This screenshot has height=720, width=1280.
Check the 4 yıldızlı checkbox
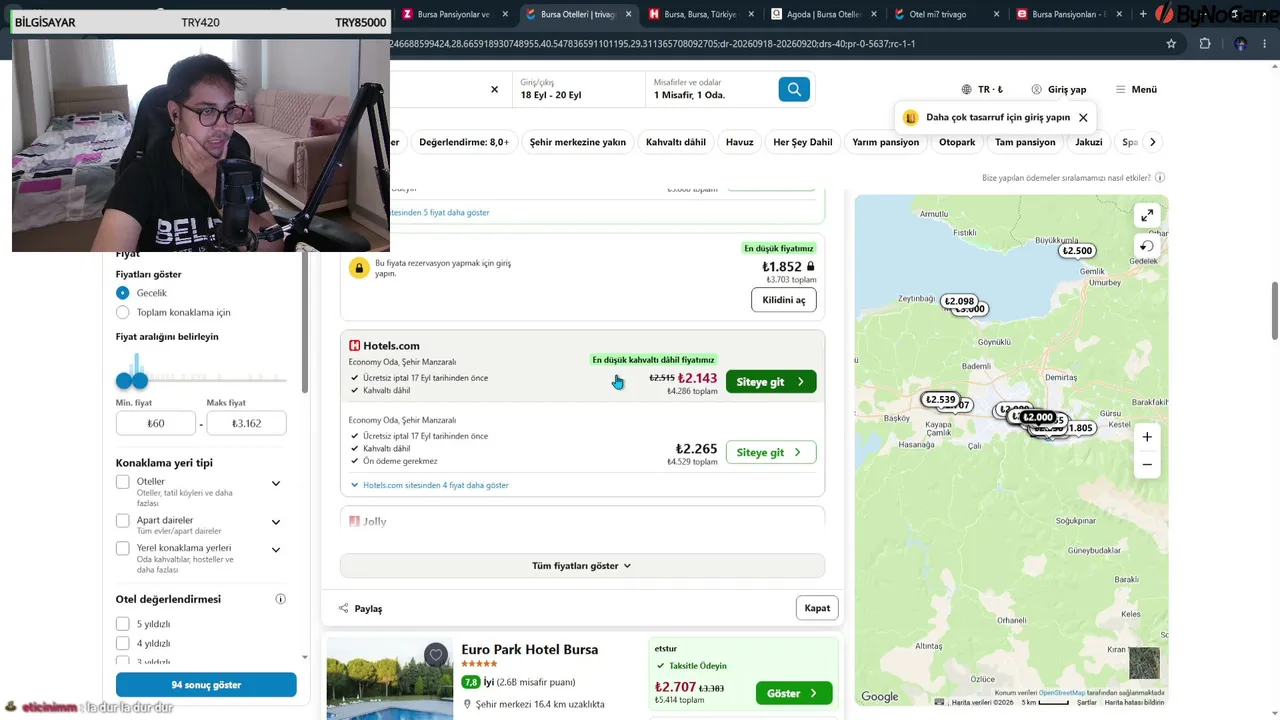pyautogui.click(x=123, y=643)
